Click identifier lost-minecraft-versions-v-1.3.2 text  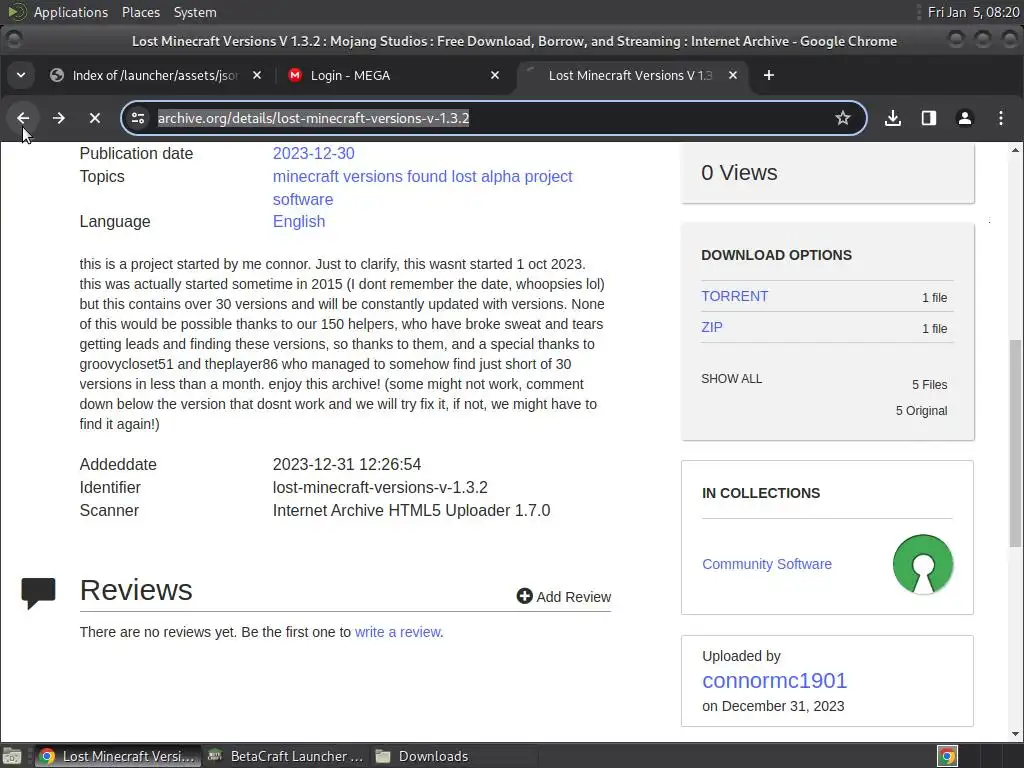coord(380,488)
